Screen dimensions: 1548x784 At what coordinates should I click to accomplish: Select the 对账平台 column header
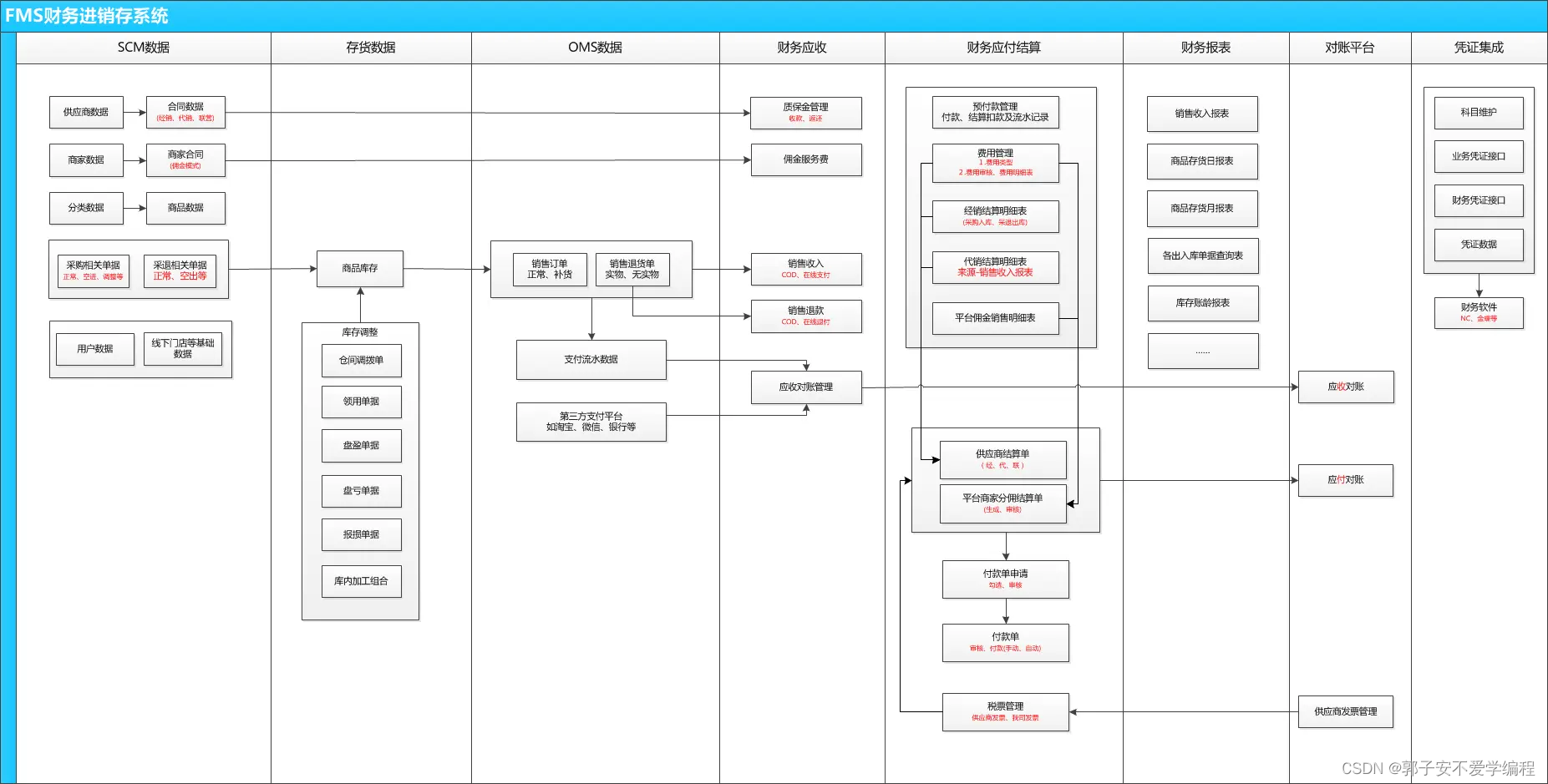(1350, 48)
